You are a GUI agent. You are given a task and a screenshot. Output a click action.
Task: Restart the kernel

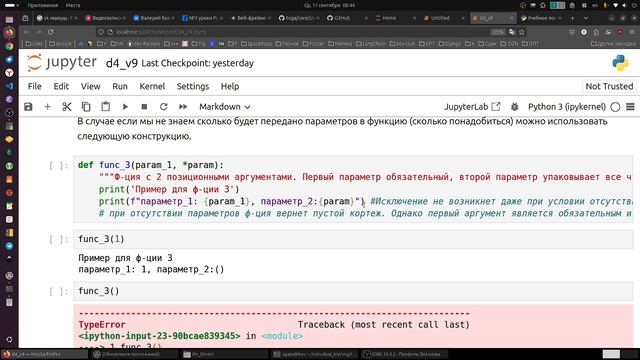click(163, 107)
